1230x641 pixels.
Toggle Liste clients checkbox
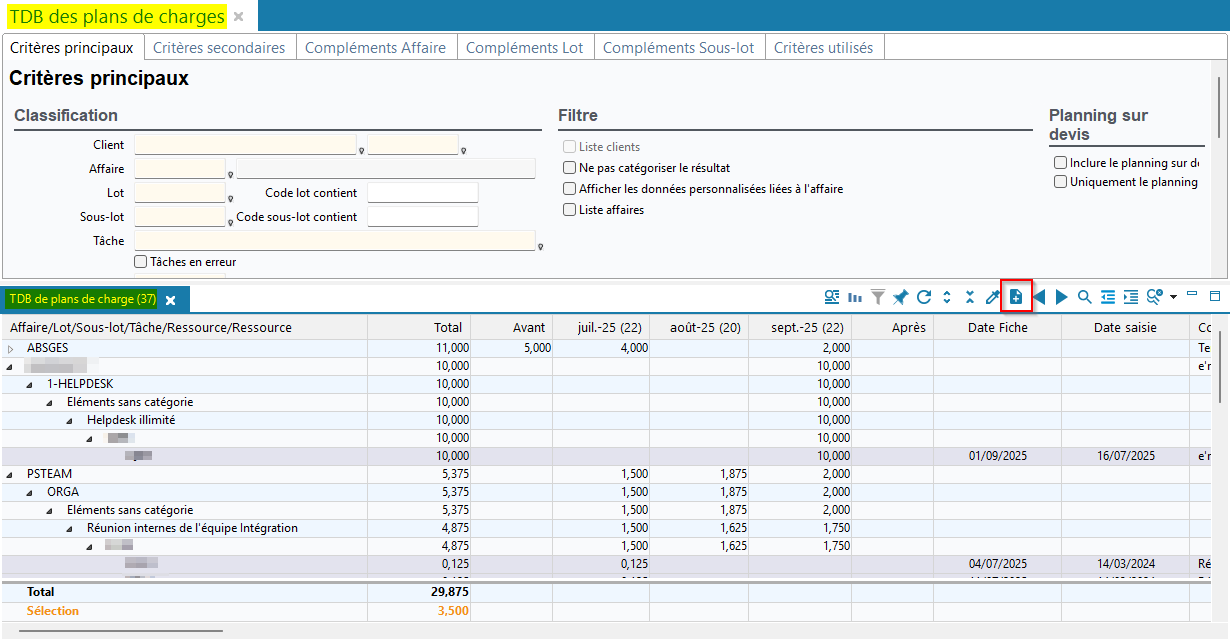[x=570, y=147]
